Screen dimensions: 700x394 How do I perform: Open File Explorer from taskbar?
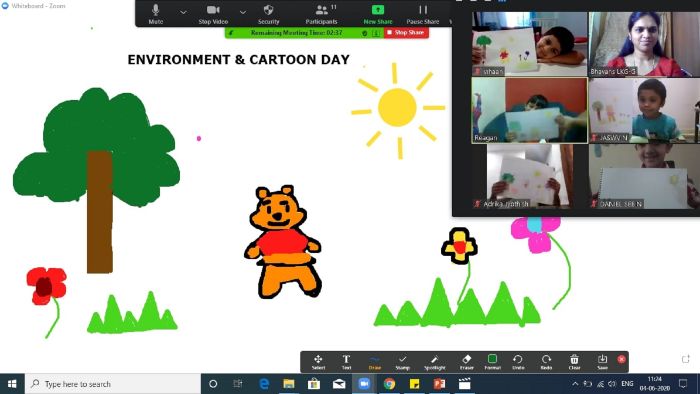pos(289,384)
